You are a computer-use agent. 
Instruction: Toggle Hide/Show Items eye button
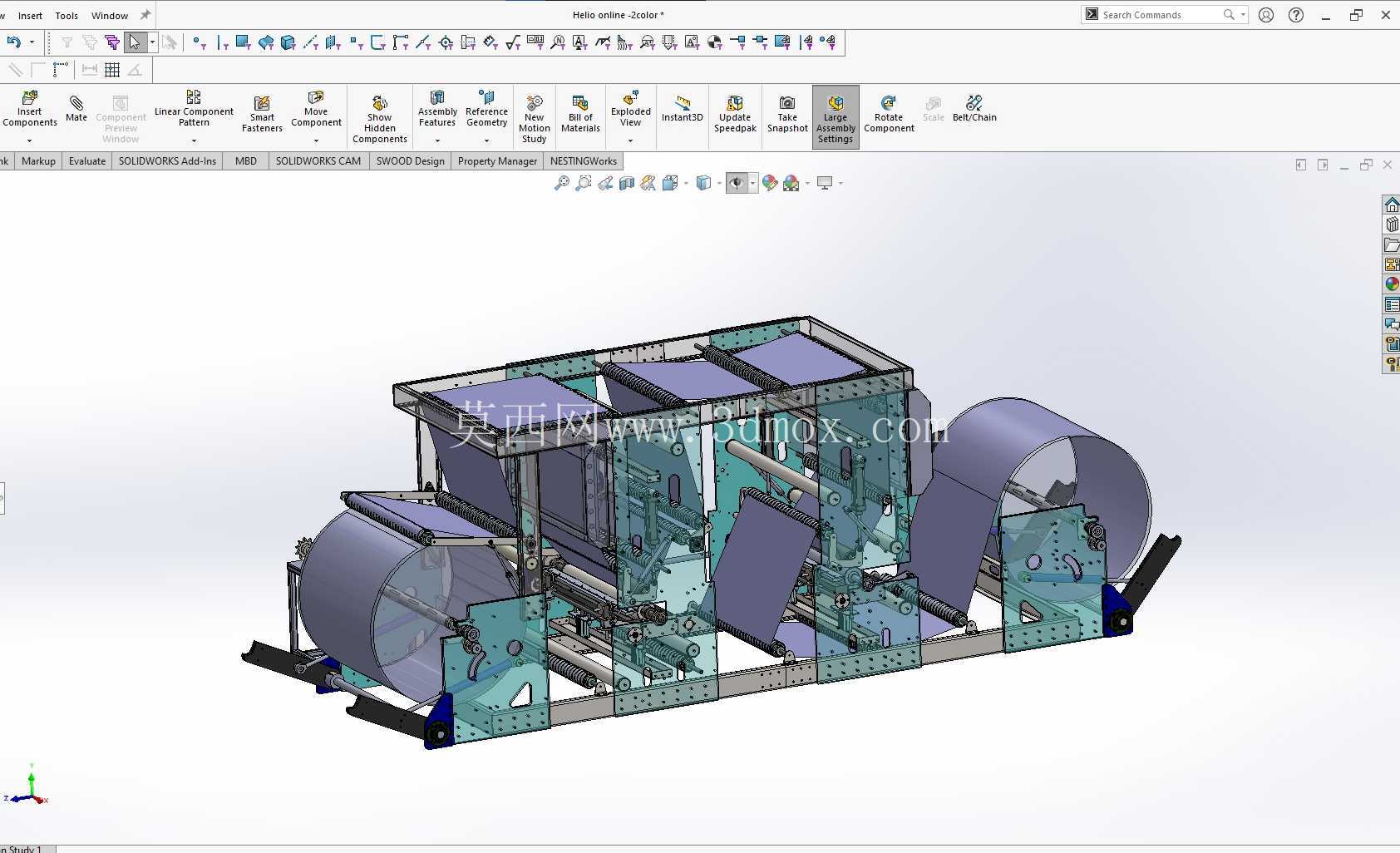[x=737, y=183]
